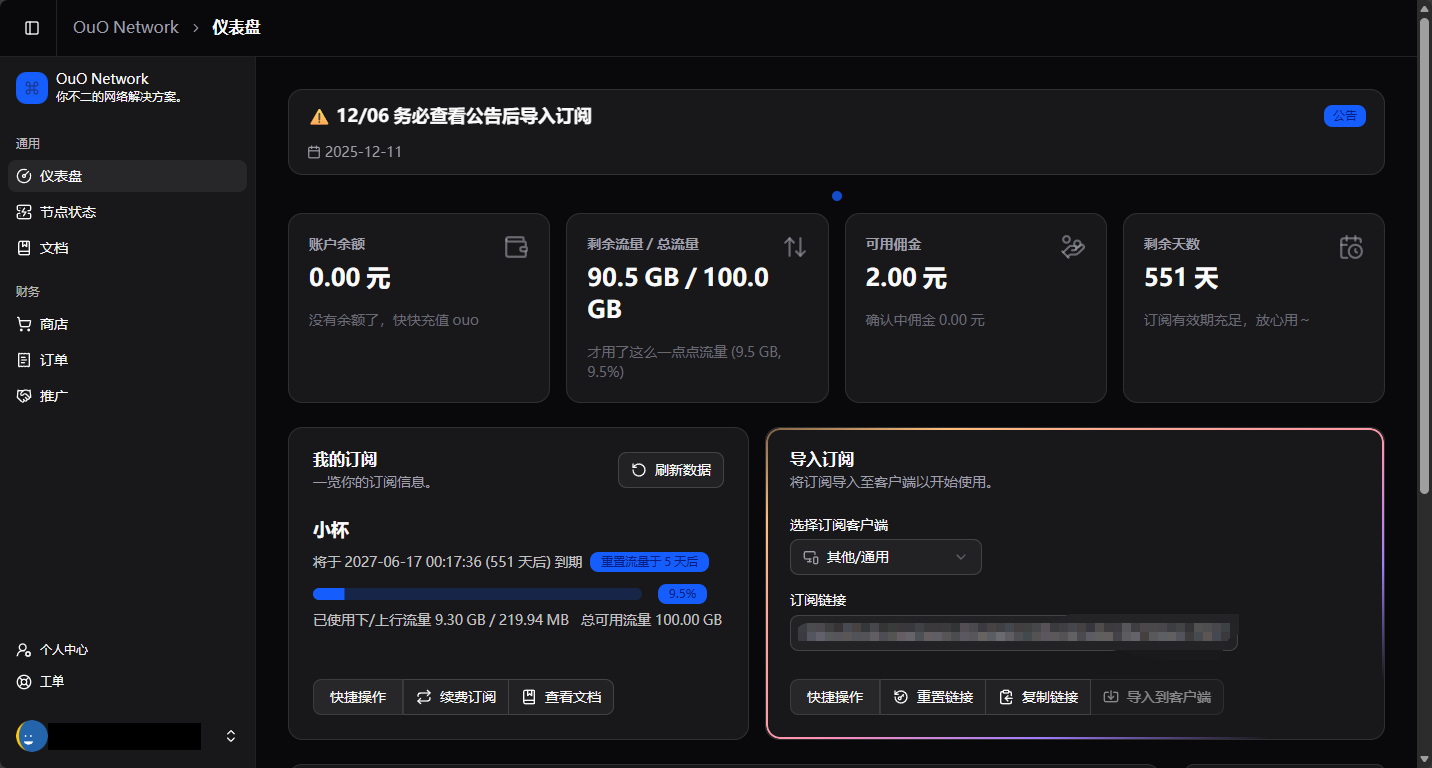The height and width of the screenshot is (768, 1432).
Task: Click the 重置链接 button
Action: 933,697
